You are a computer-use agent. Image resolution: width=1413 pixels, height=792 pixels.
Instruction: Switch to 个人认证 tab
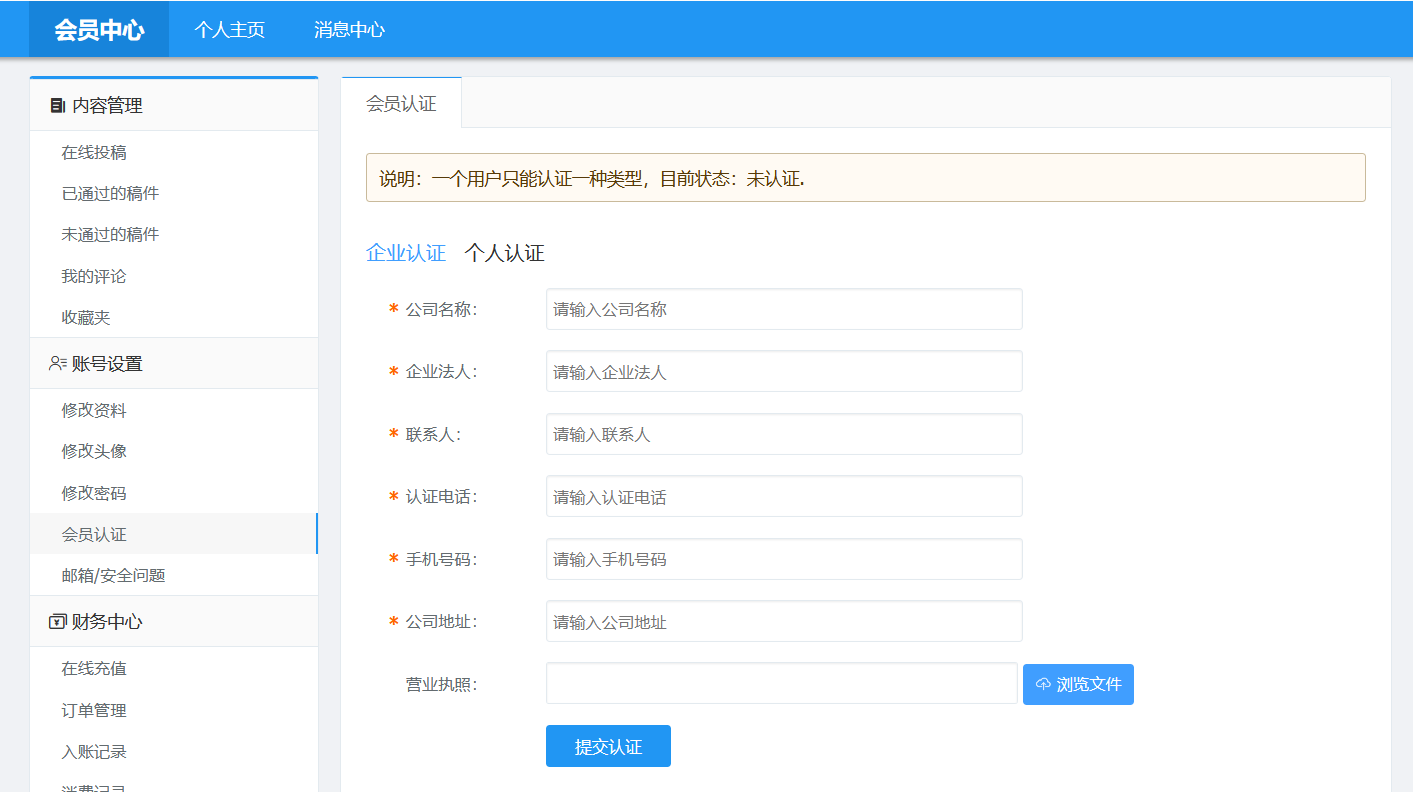point(504,254)
